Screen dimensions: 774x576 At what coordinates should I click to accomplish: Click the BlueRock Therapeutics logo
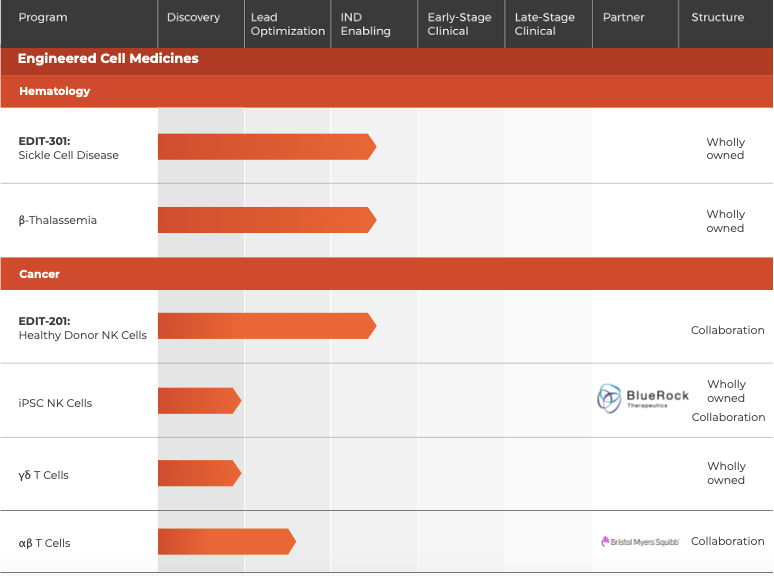[643, 399]
